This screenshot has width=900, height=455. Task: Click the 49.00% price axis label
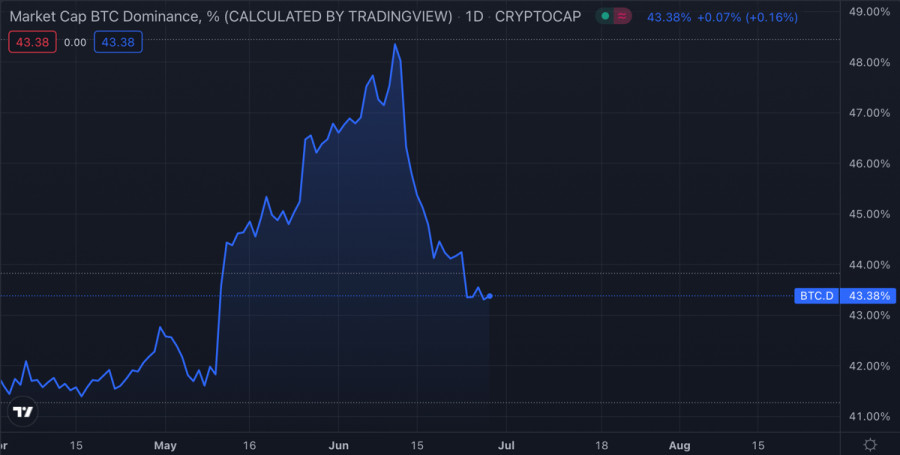[x=869, y=11]
